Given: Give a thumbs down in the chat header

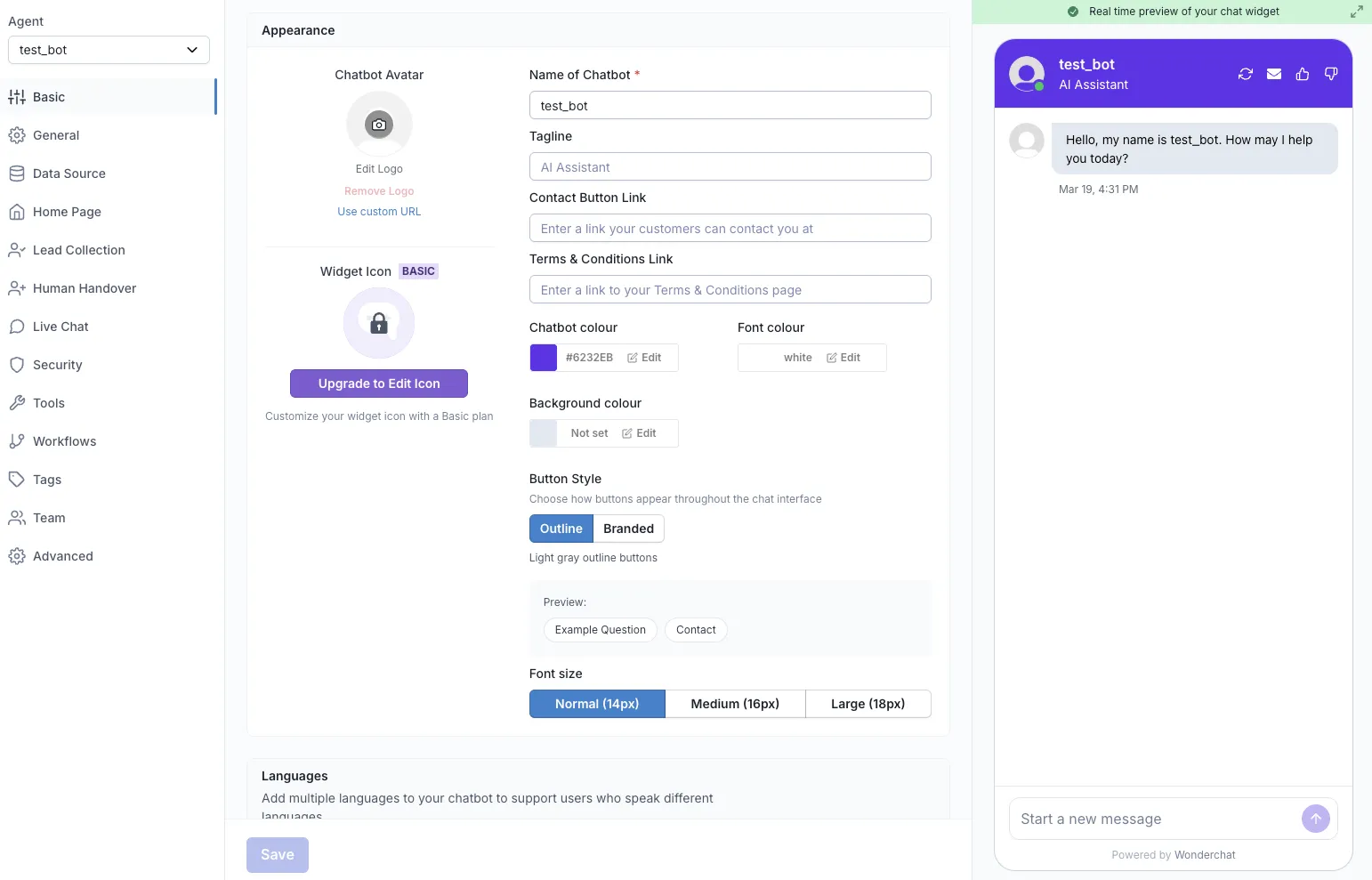Looking at the screenshot, I should point(1330,74).
